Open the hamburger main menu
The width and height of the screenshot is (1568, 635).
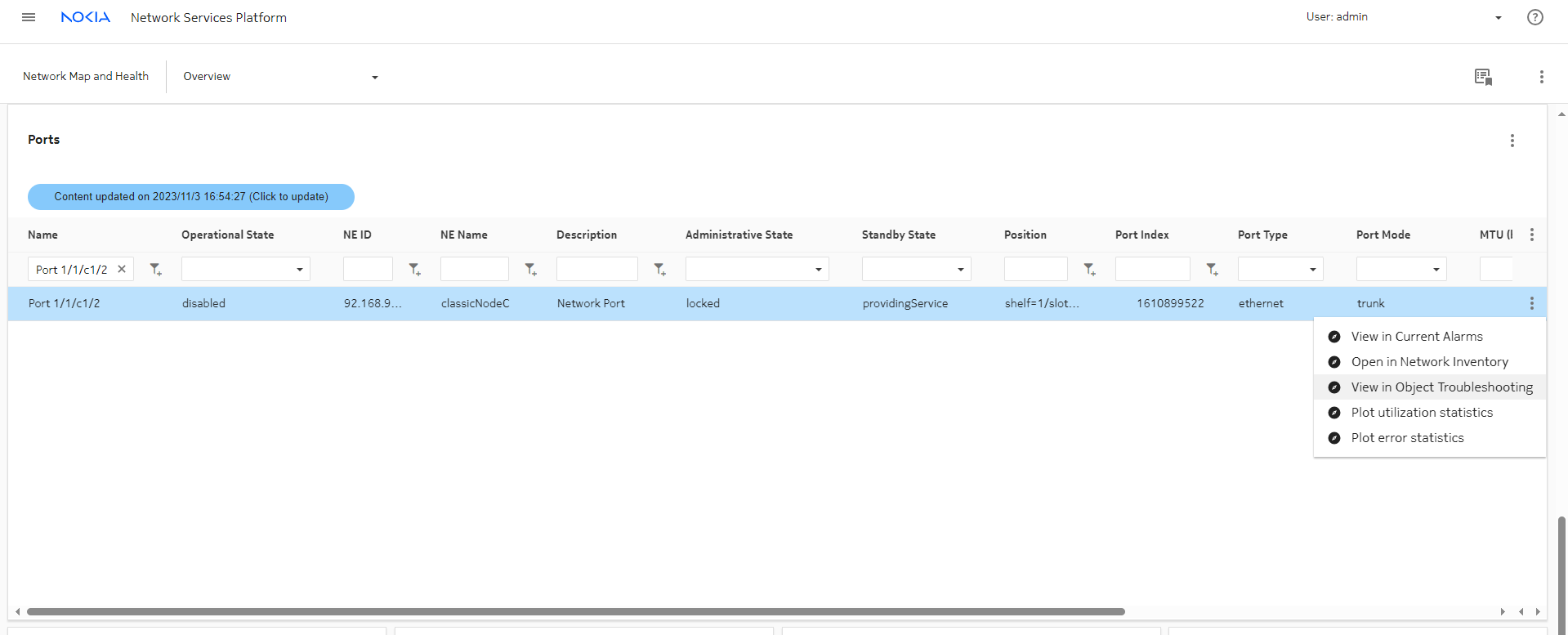pos(29,17)
